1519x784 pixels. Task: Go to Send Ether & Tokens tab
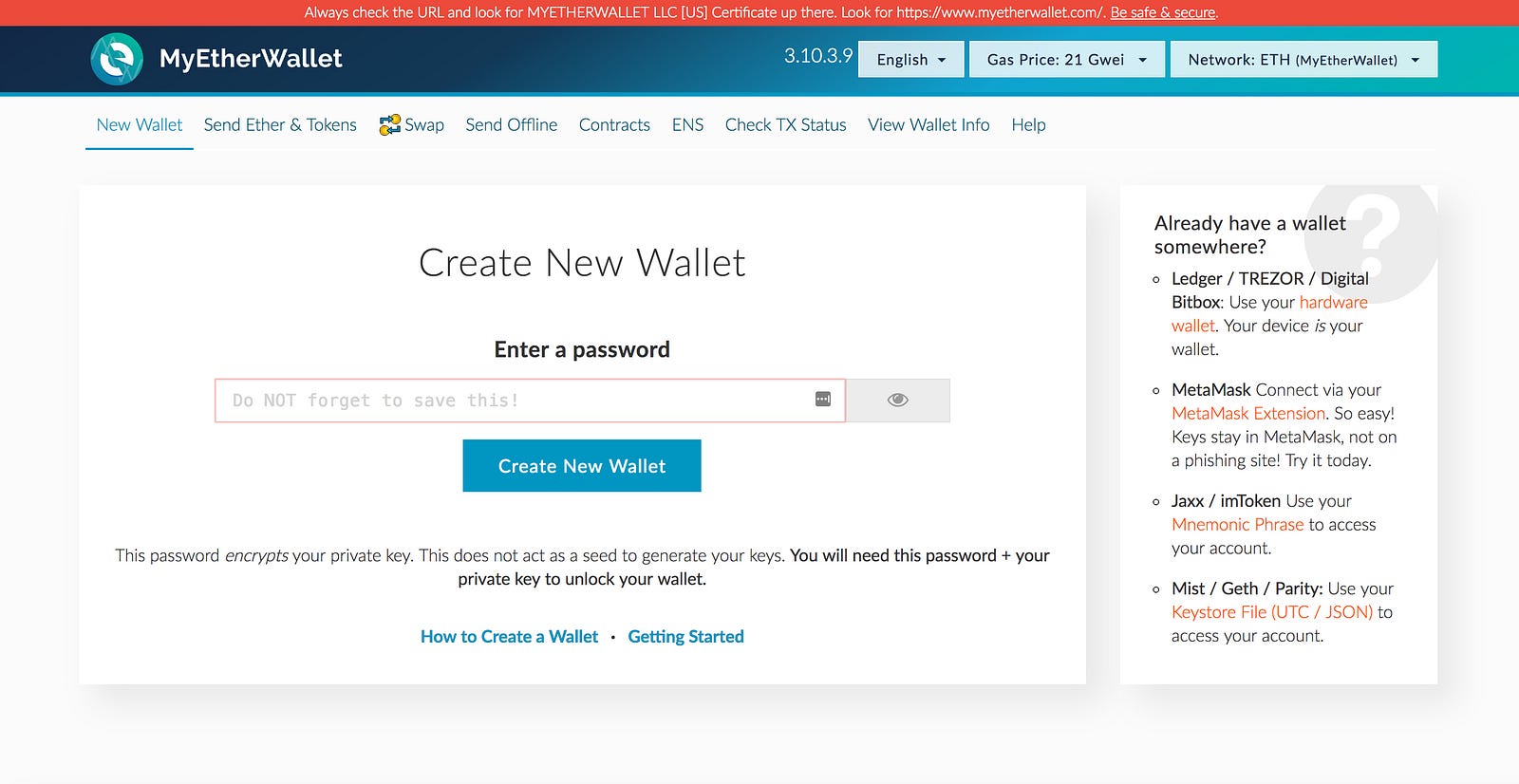[x=280, y=125]
